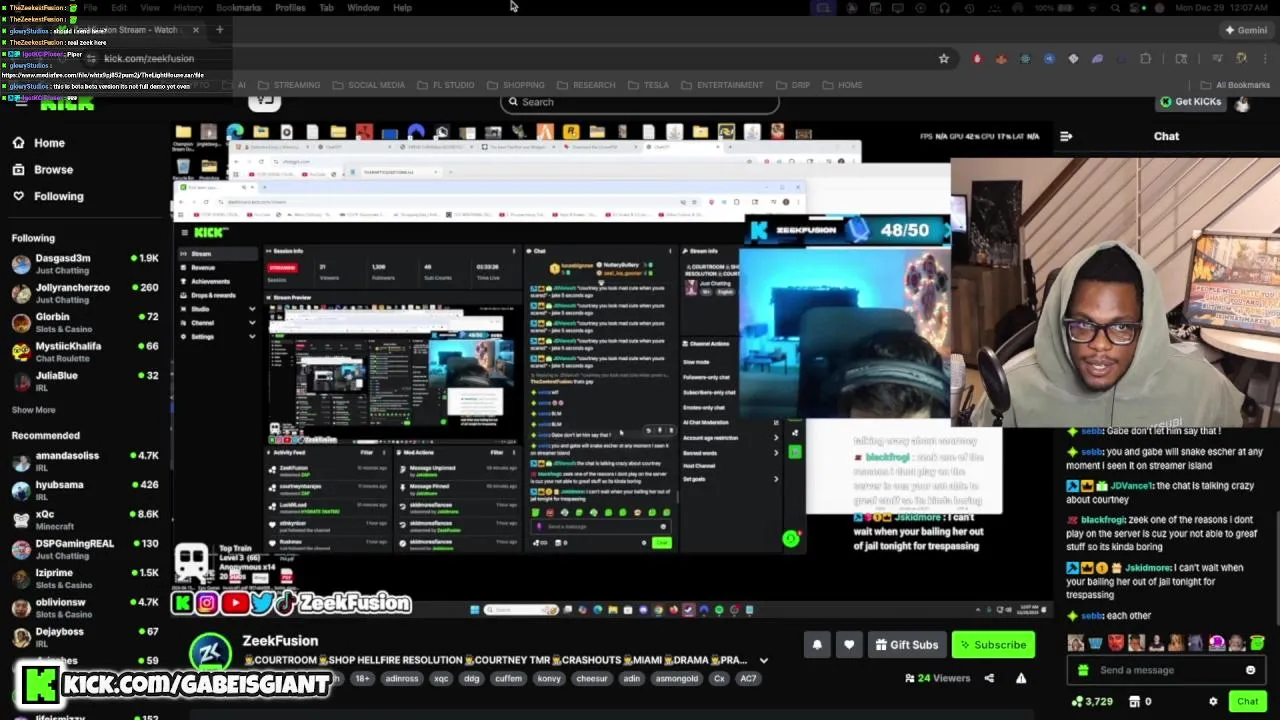Open JuliaBlue channel in sidebar

point(84,381)
